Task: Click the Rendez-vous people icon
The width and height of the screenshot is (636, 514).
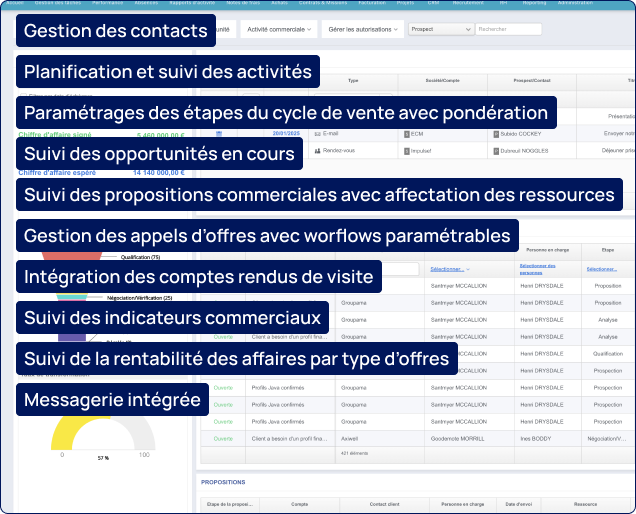Action: coord(317,149)
